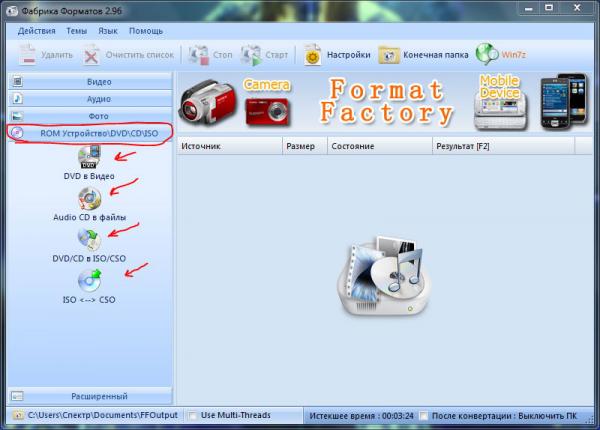
Task: Maximize the Фабрика Форматов window
Action: (x=549, y=8)
